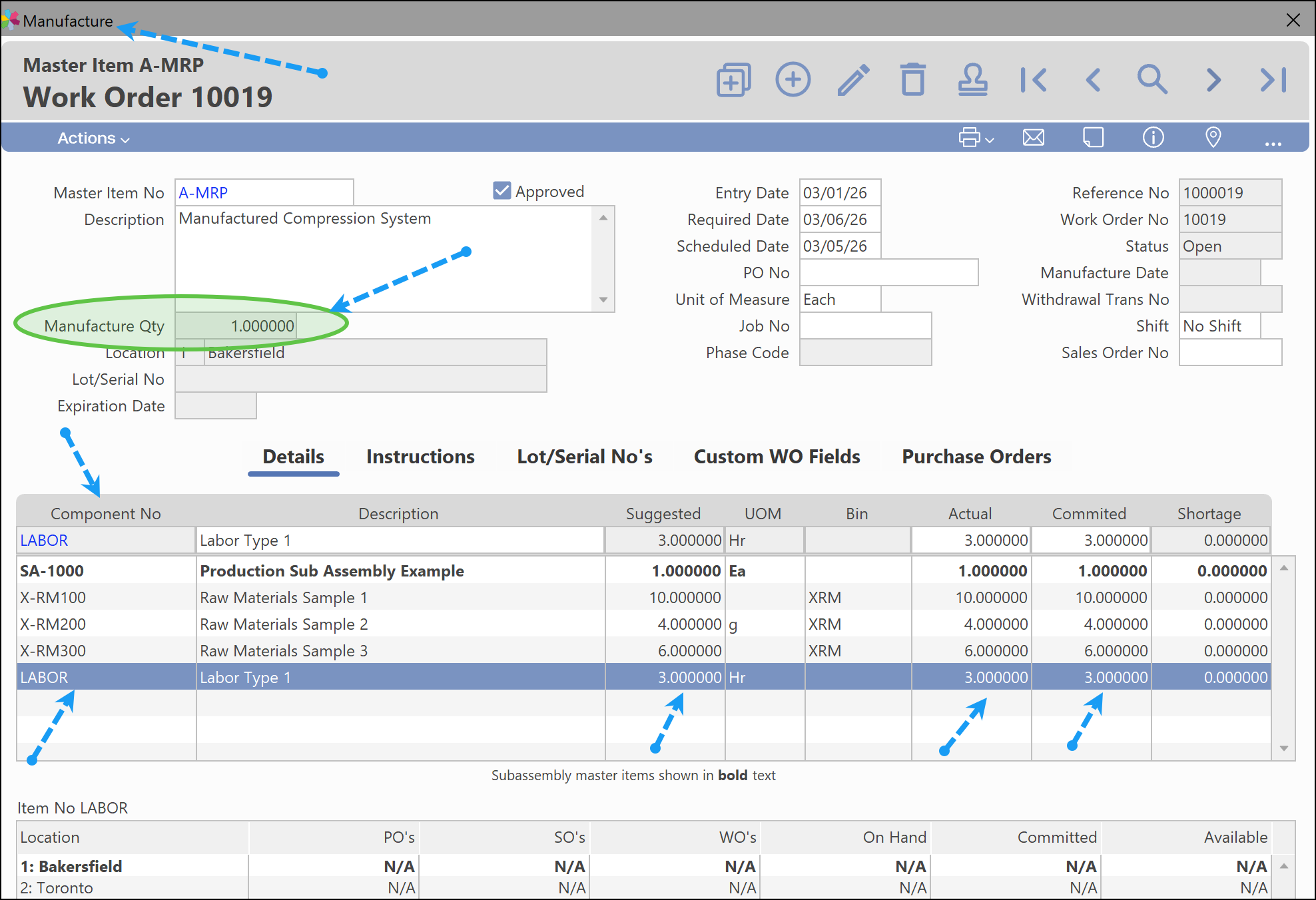The width and height of the screenshot is (1316, 900).
Task: Click the email envelope icon
Action: (x=1033, y=138)
